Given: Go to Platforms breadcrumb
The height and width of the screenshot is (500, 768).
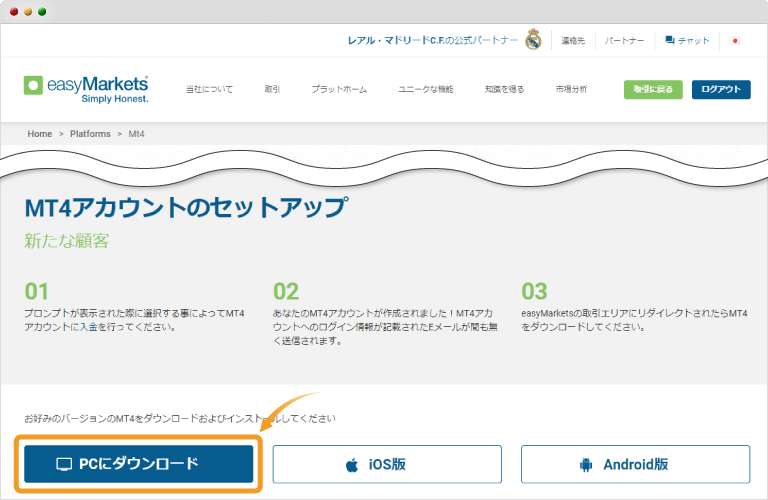Looking at the screenshot, I should [x=90, y=134].
